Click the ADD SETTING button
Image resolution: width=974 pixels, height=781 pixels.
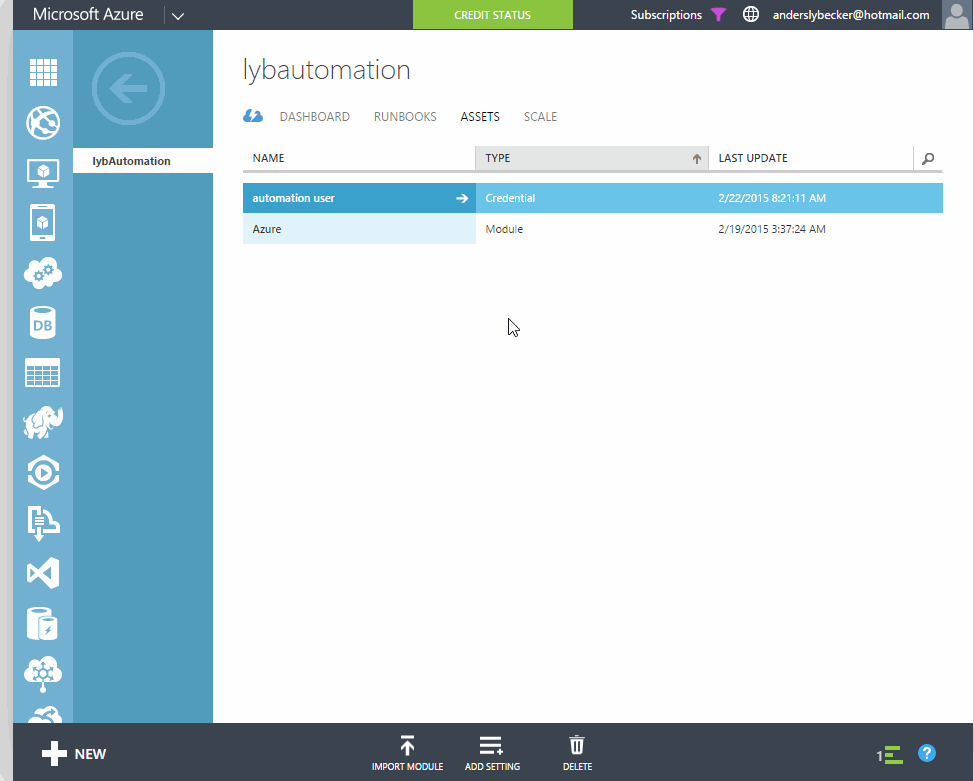(492, 753)
